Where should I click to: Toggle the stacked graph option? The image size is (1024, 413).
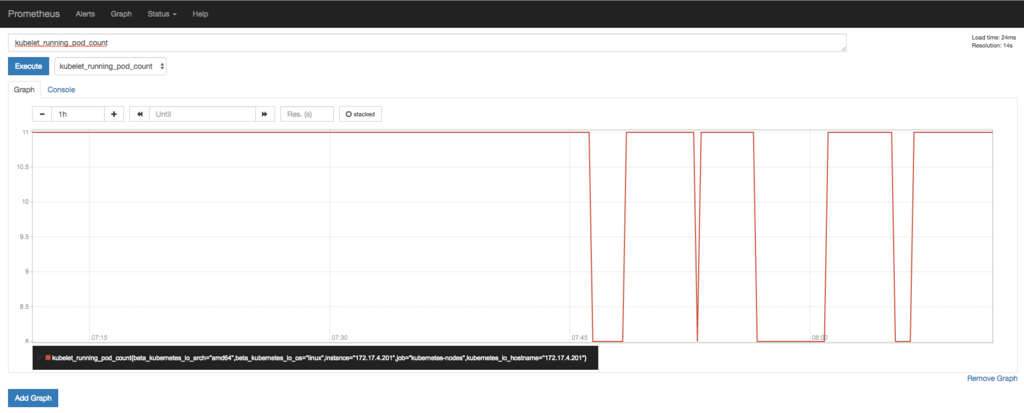[360, 114]
